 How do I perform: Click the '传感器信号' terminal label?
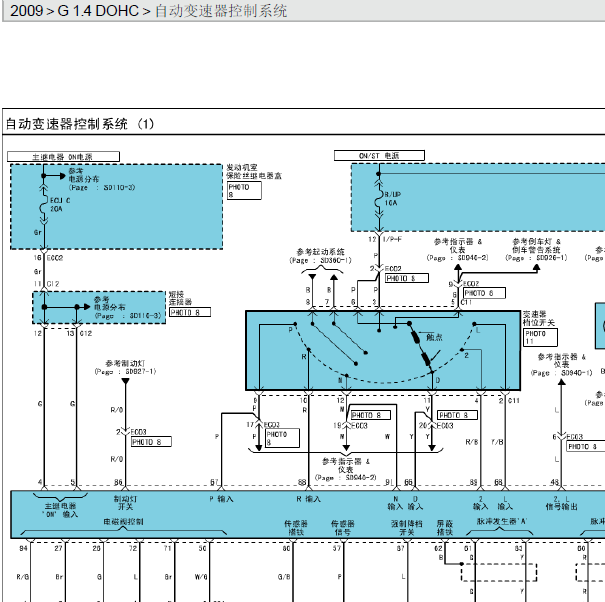(x=342, y=528)
